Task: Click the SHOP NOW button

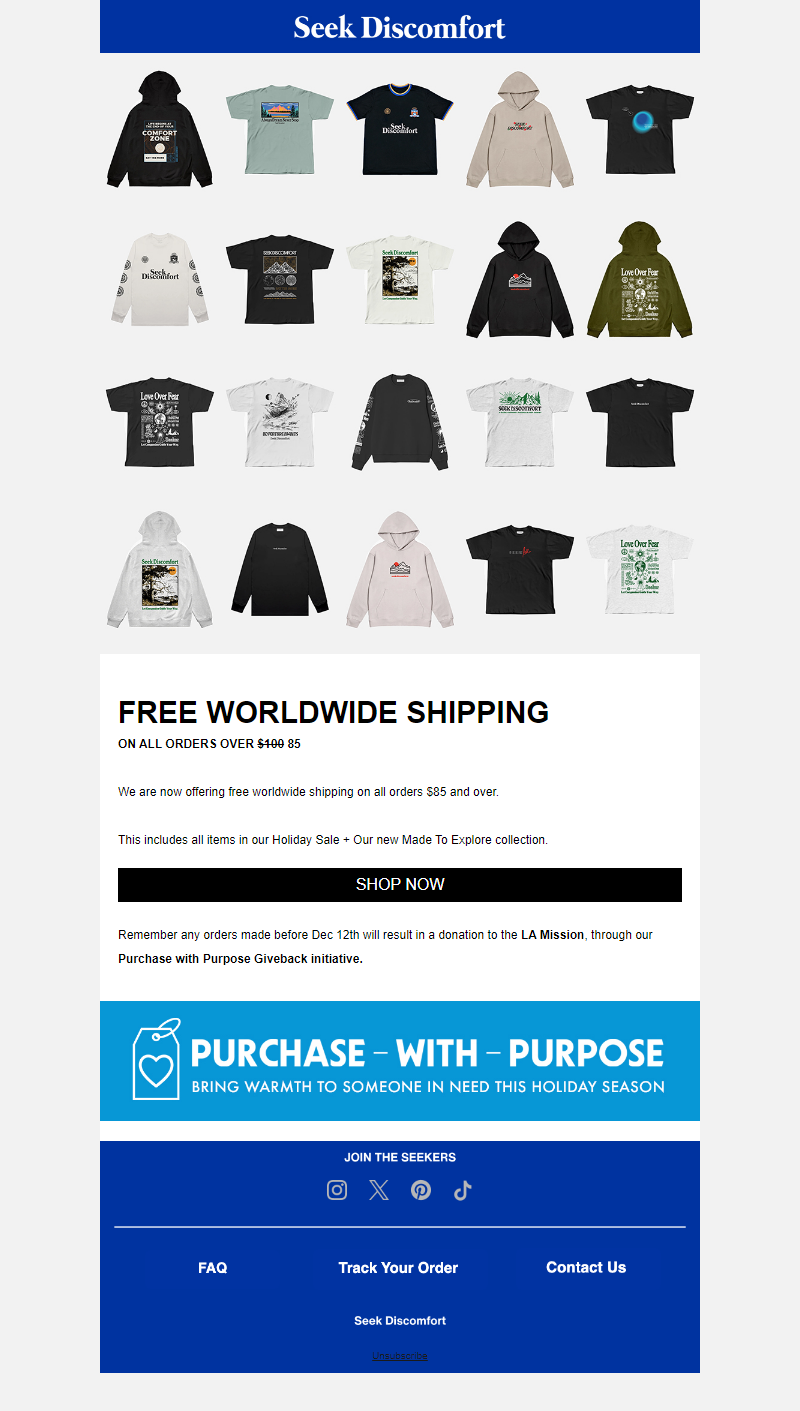Action: [x=400, y=885]
